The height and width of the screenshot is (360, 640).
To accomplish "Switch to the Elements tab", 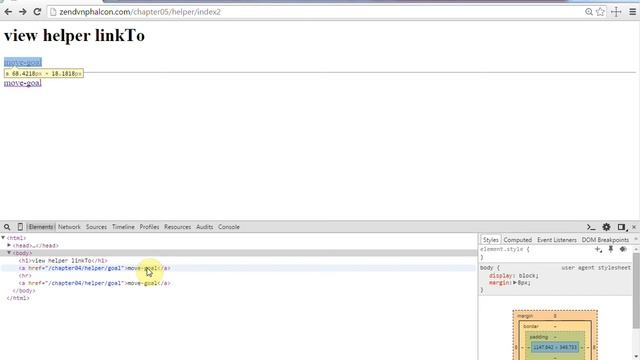I will [x=40, y=227].
